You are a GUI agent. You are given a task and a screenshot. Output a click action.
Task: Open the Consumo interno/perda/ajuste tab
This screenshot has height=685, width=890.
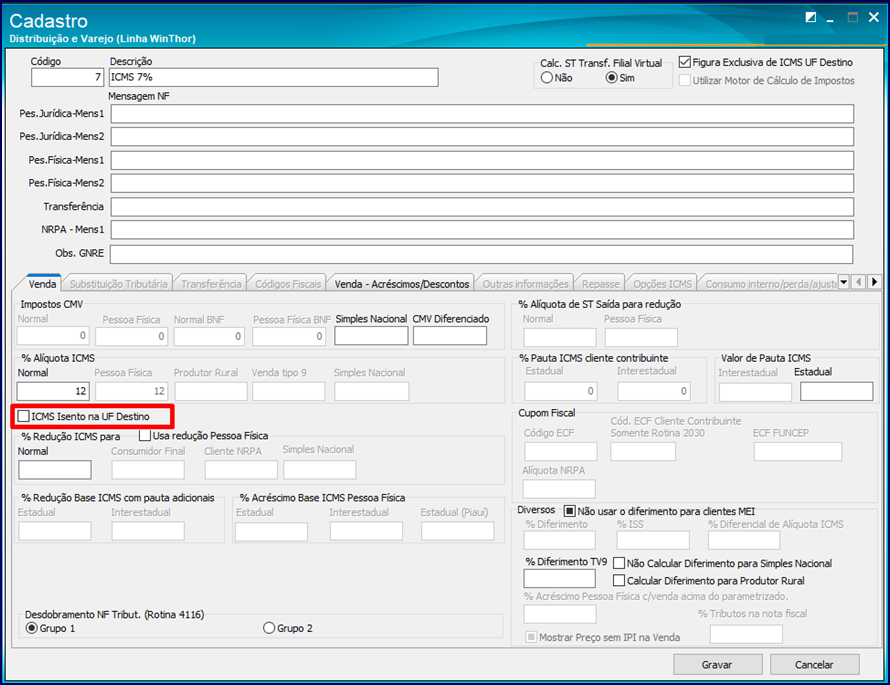[x=770, y=284]
